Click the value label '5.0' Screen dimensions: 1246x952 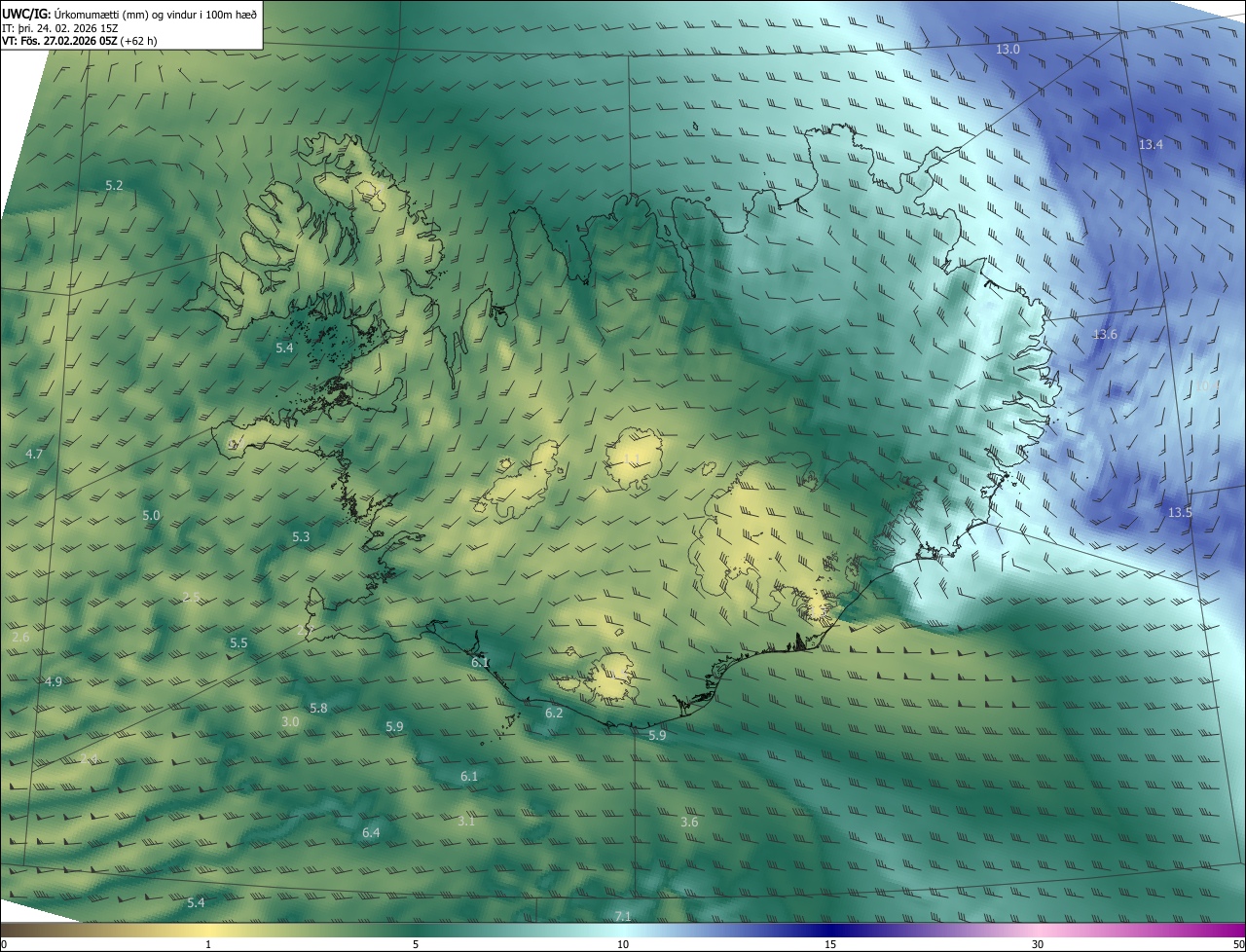click(x=151, y=515)
